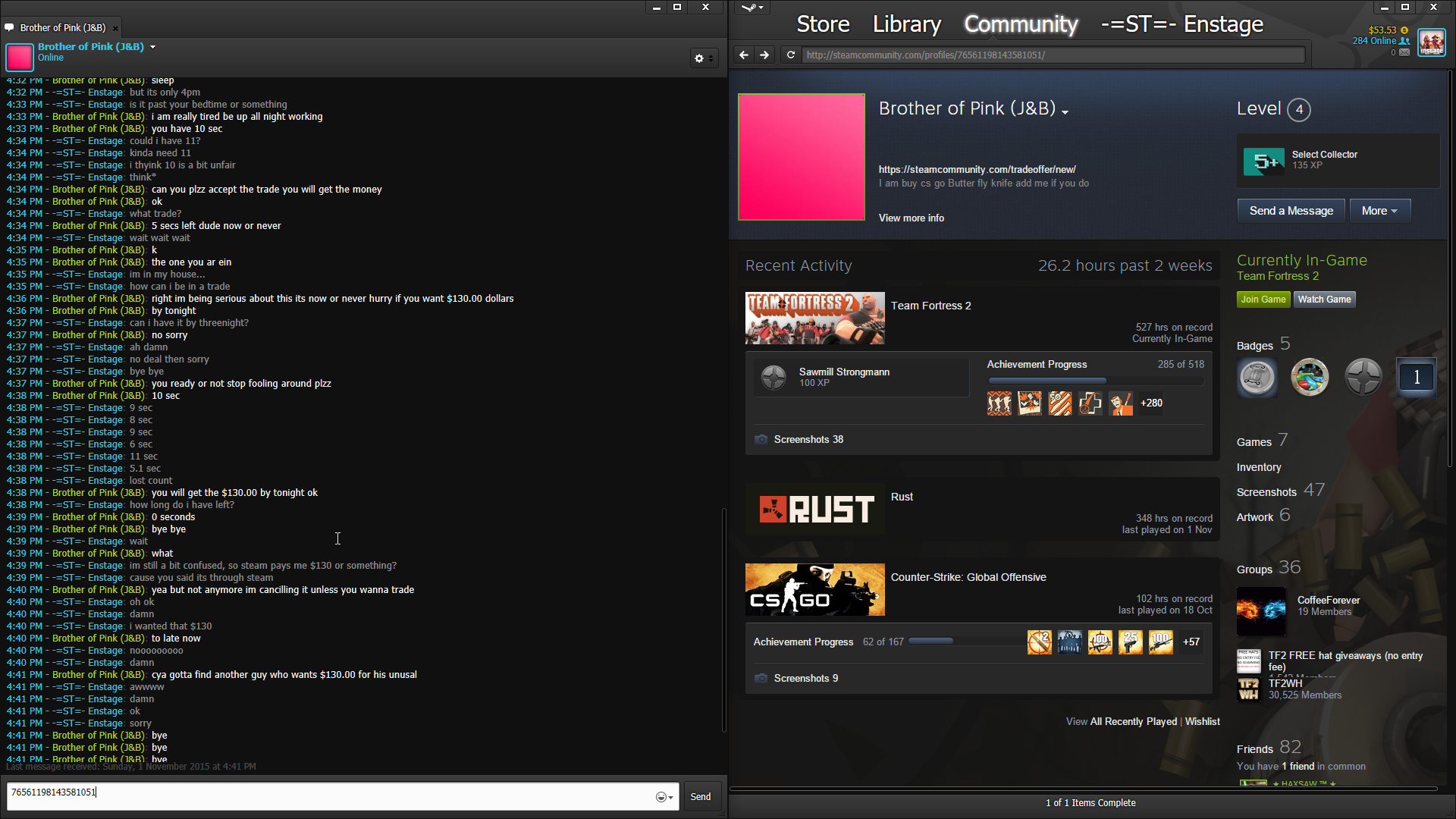Open the More dropdown on profile
Viewport: 1456px width, 819px height.
click(1379, 212)
